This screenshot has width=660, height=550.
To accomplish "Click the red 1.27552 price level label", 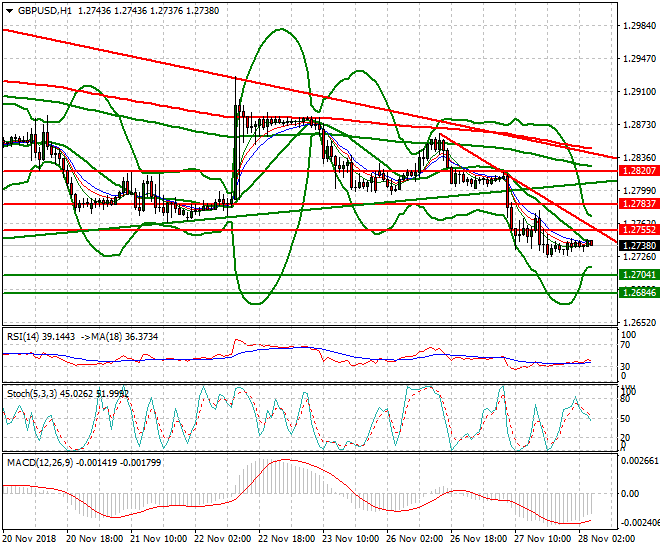I will point(639,230).
